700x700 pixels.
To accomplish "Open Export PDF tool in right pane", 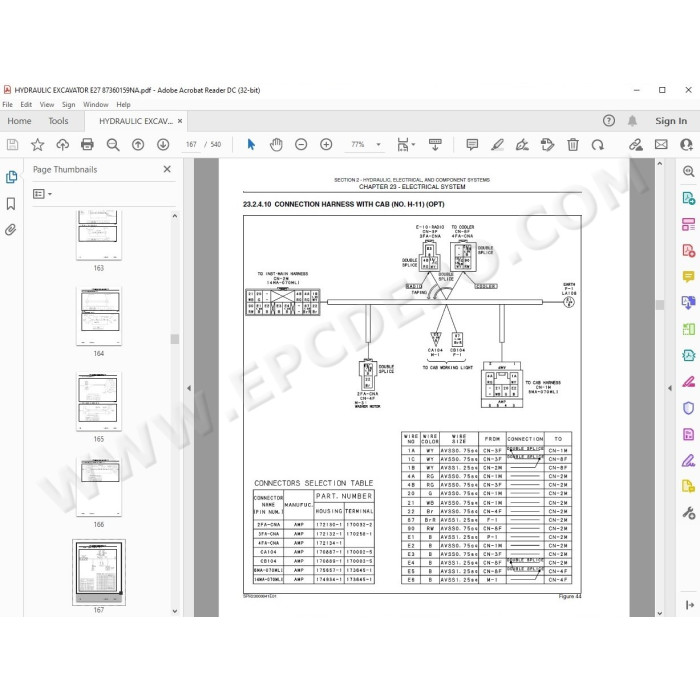I will (x=688, y=198).
